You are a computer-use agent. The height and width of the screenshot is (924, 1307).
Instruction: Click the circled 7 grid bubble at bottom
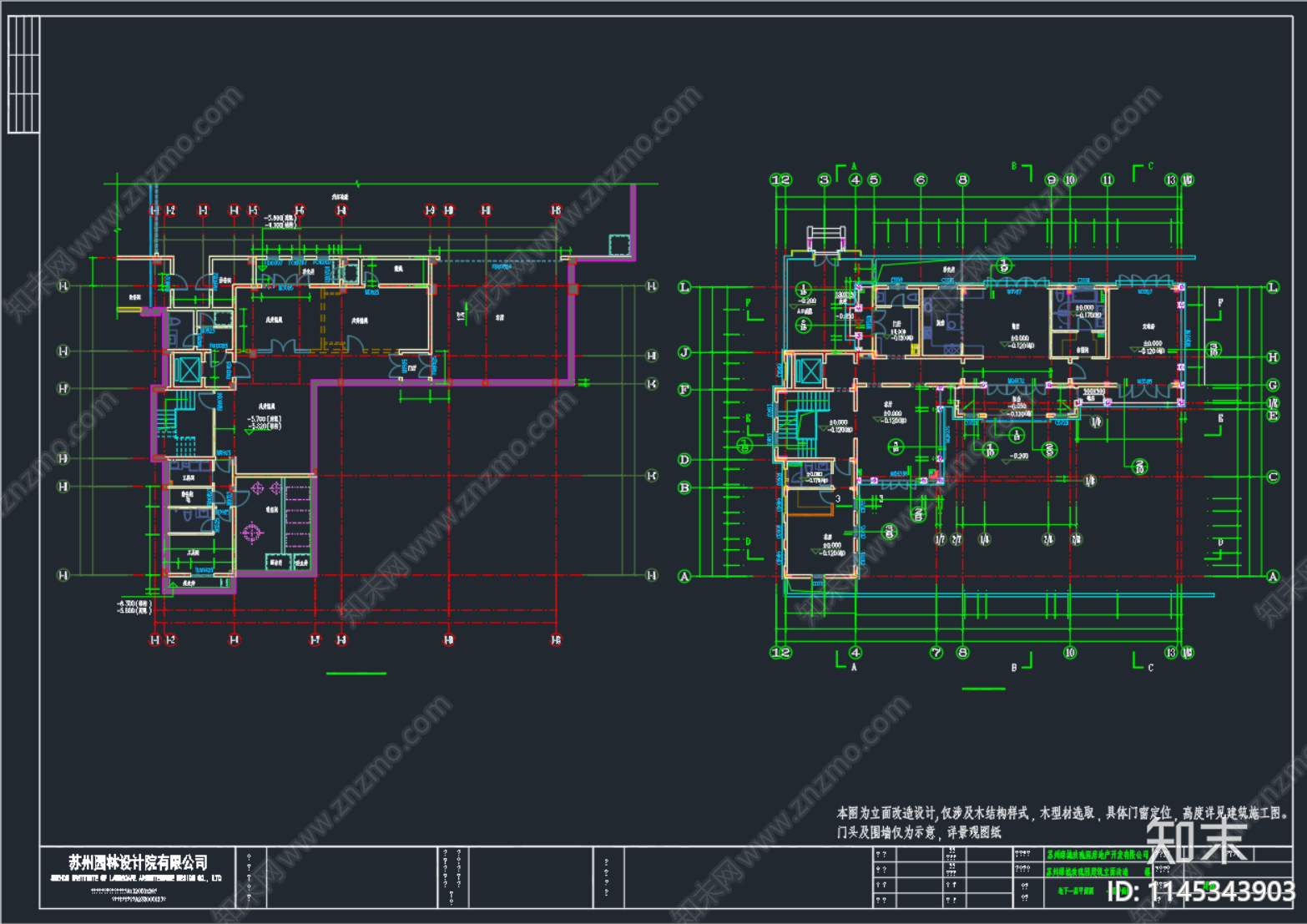pyautogui.click(x=936, y=653)
